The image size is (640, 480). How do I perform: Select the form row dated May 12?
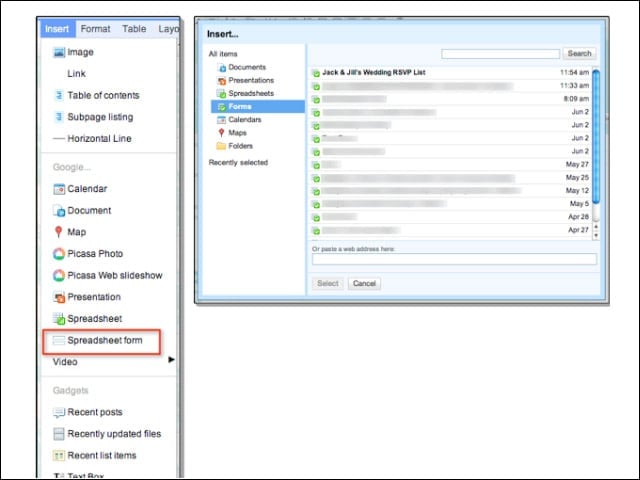pyautogui.click(x=451, y=191)
